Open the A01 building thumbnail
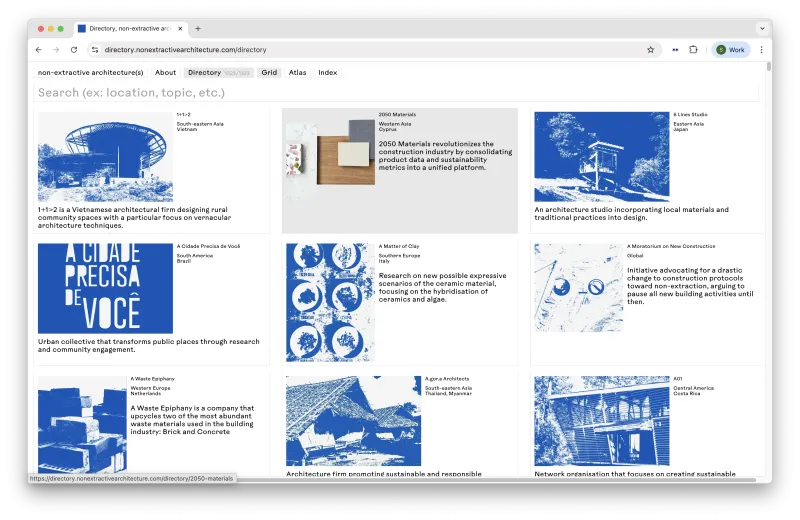This screenshot has height=520, width=800. [602, 421]
